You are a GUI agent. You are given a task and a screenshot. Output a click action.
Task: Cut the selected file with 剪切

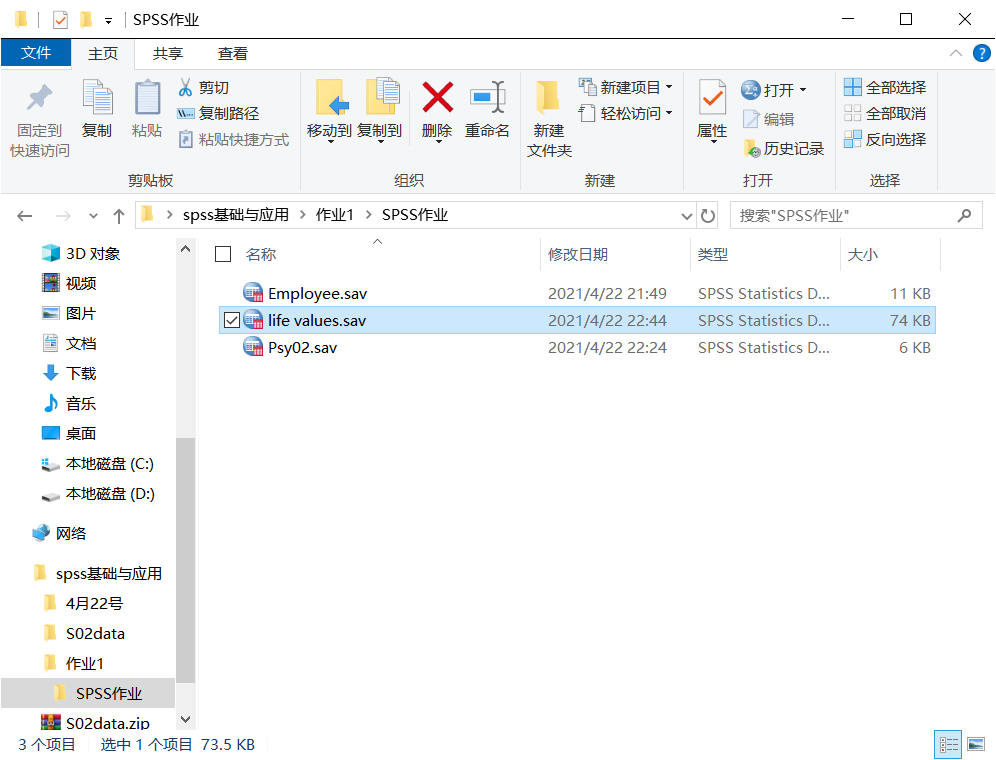tap(203, 87)
